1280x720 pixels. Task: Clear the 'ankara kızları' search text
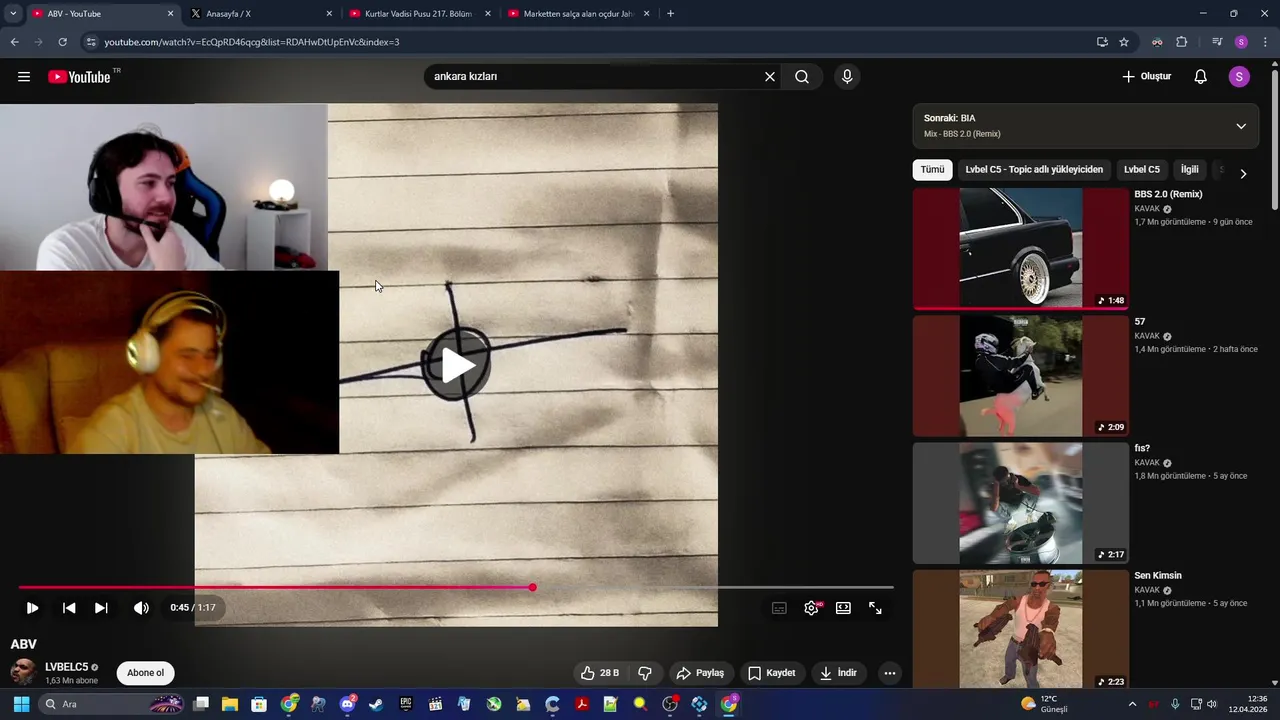click(x=770, y=77)
